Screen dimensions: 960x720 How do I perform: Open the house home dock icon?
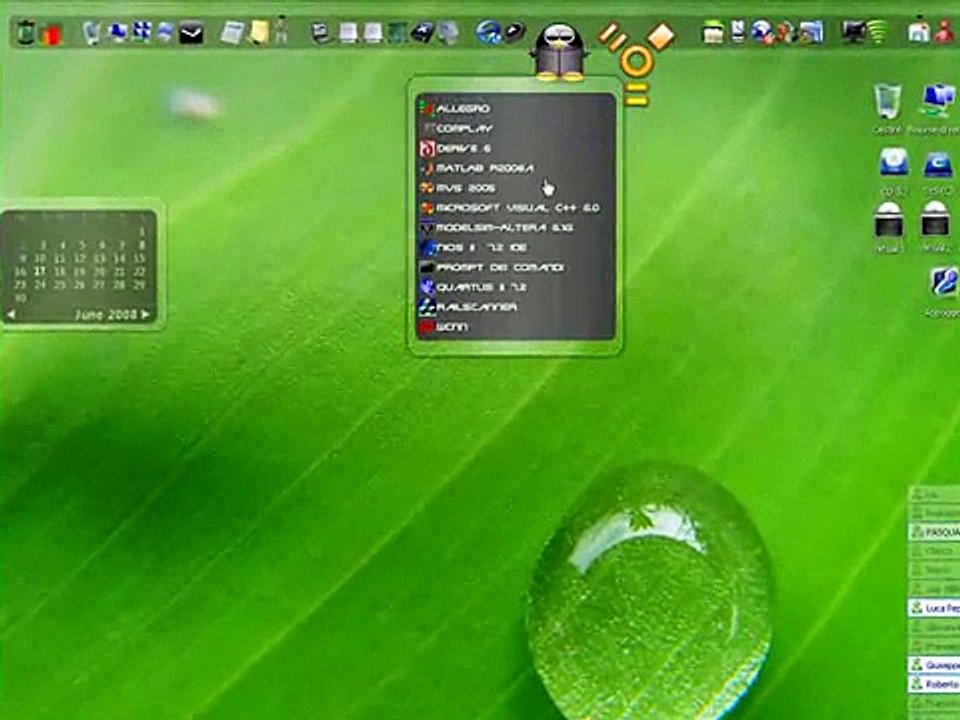pos(919,31)
